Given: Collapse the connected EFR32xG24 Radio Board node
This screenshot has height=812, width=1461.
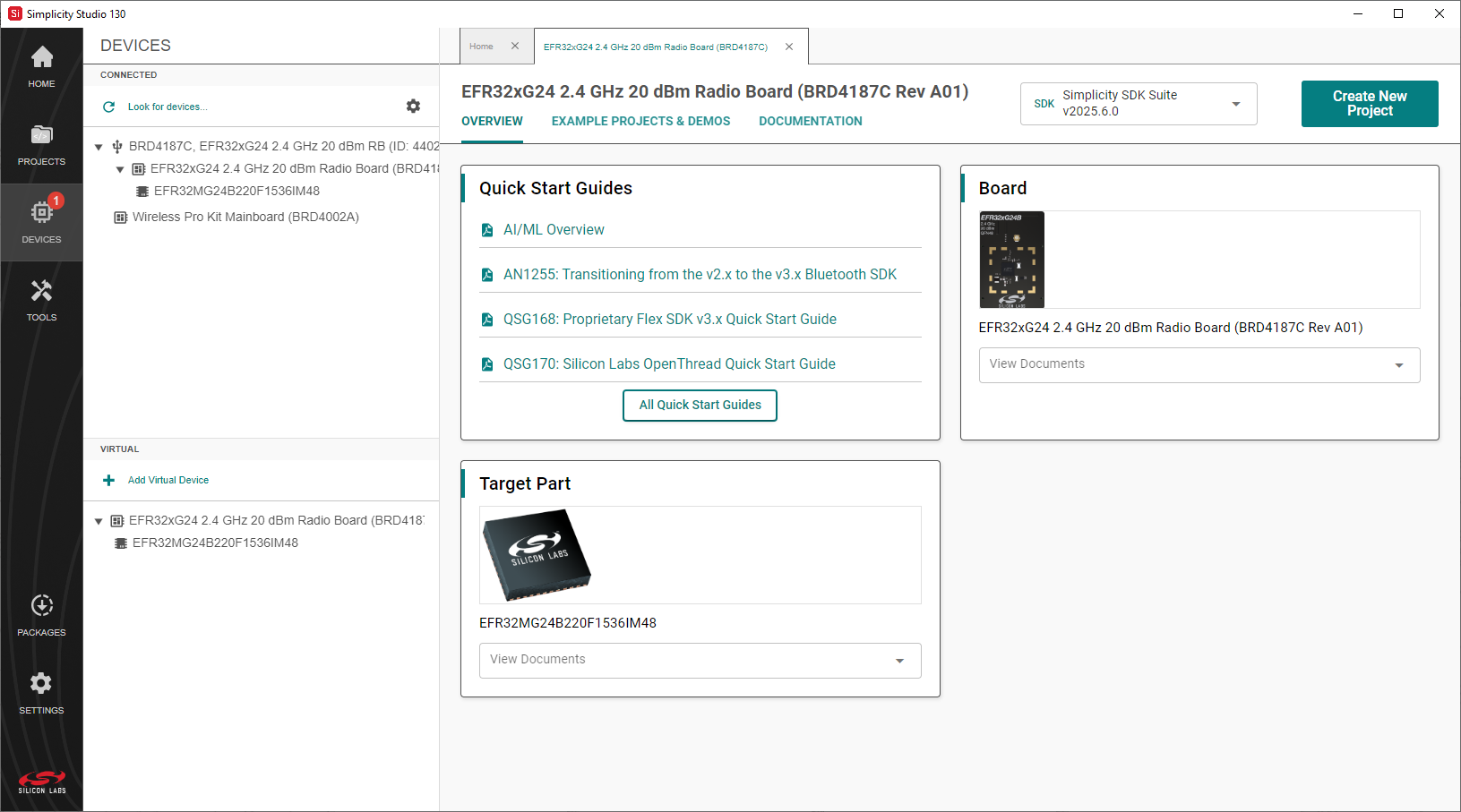Looking at the screenshot, I should click(120, 169).
